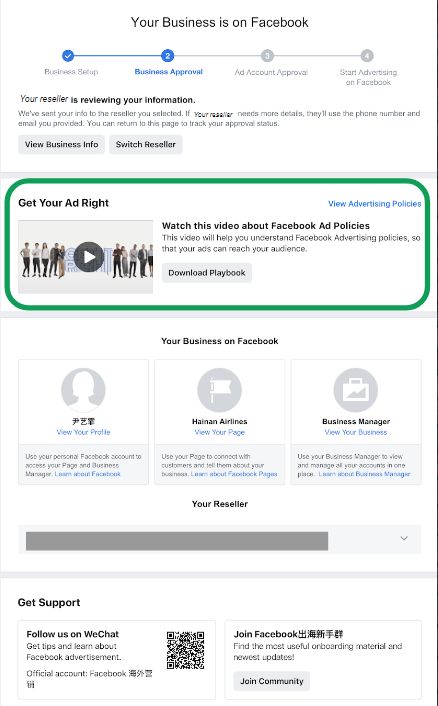Select the Business Approval step label
This screenshot has width=438, height=706.
(x=168, y=72)
